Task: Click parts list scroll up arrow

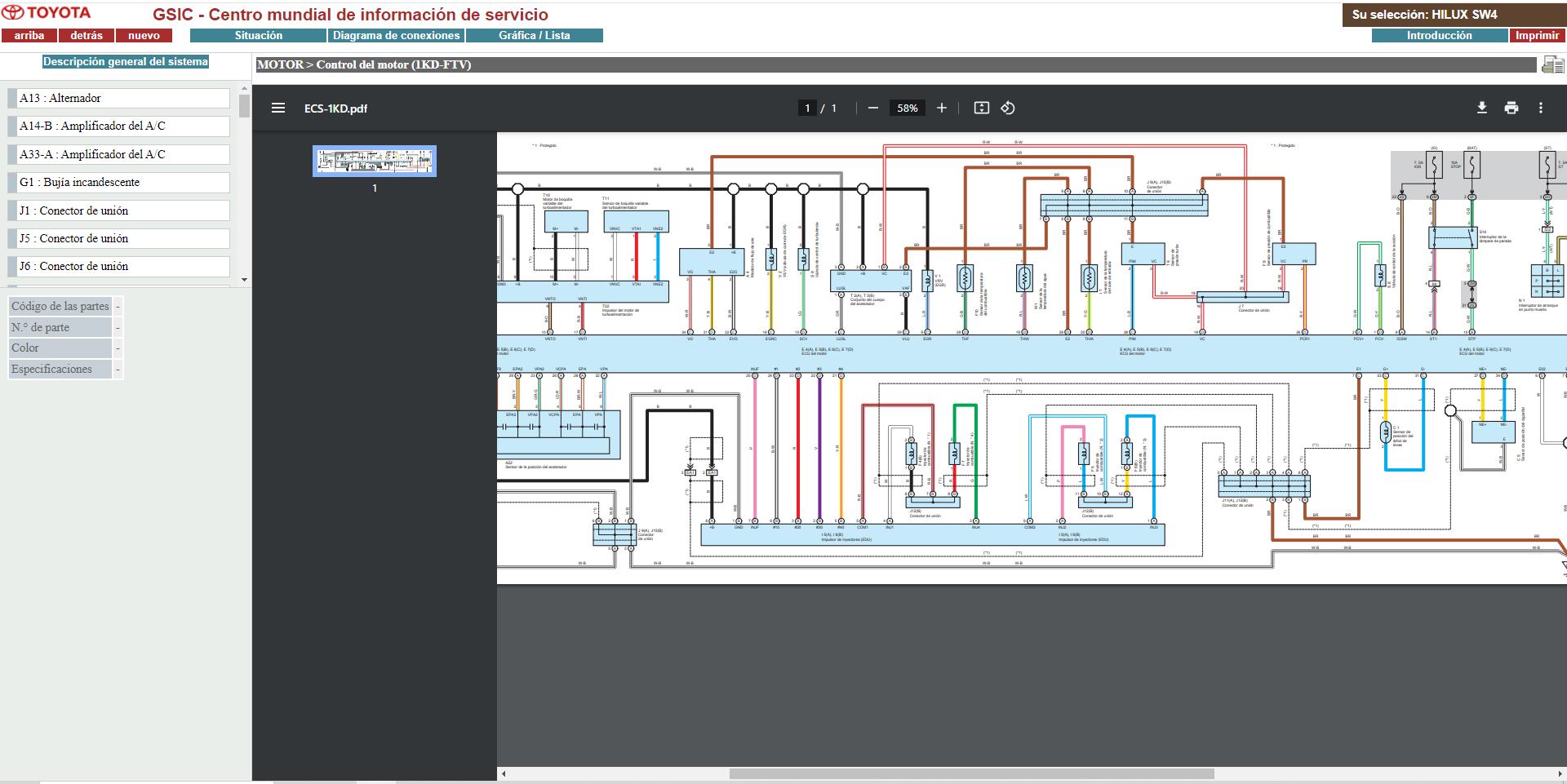Action: 244,87
